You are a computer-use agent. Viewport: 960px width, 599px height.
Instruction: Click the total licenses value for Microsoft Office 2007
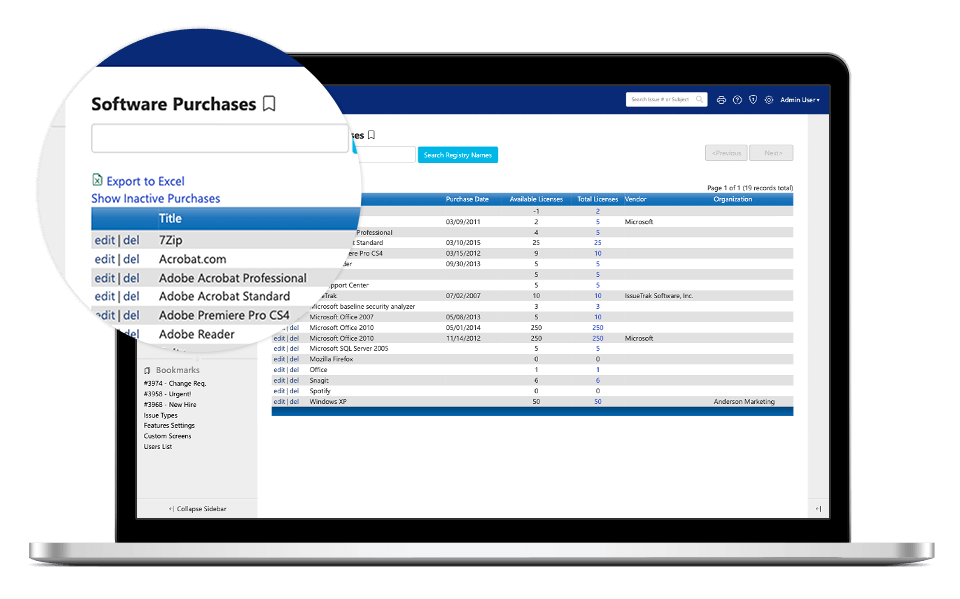point(598,317)
